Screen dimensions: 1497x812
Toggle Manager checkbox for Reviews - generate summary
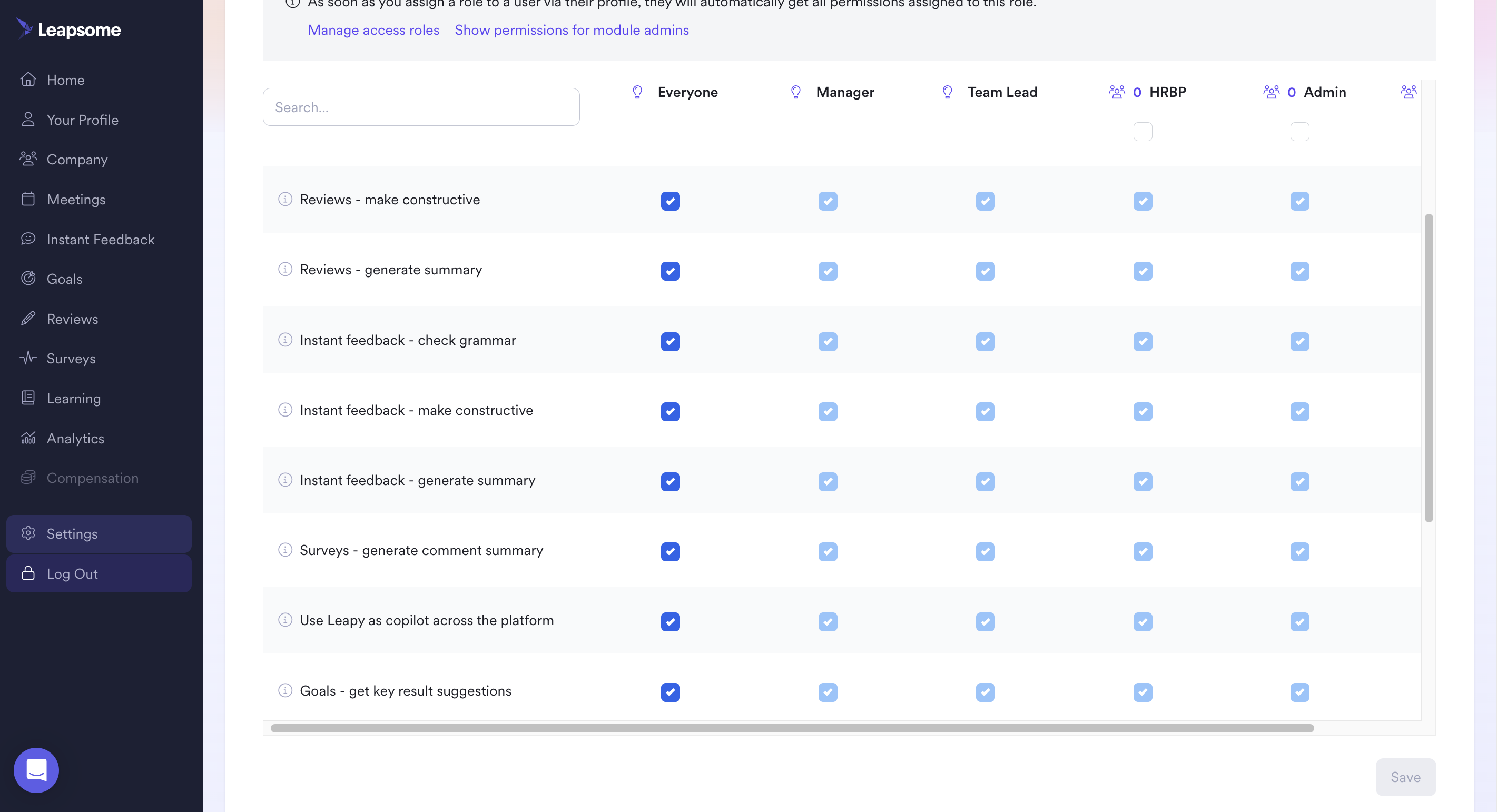click(828, 271)
